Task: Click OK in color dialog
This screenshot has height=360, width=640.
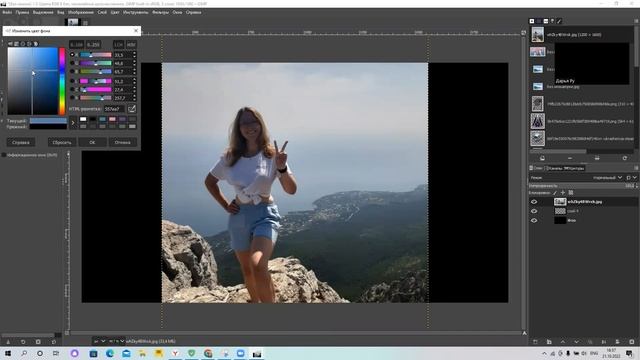Action: click(x=92, y=142)
